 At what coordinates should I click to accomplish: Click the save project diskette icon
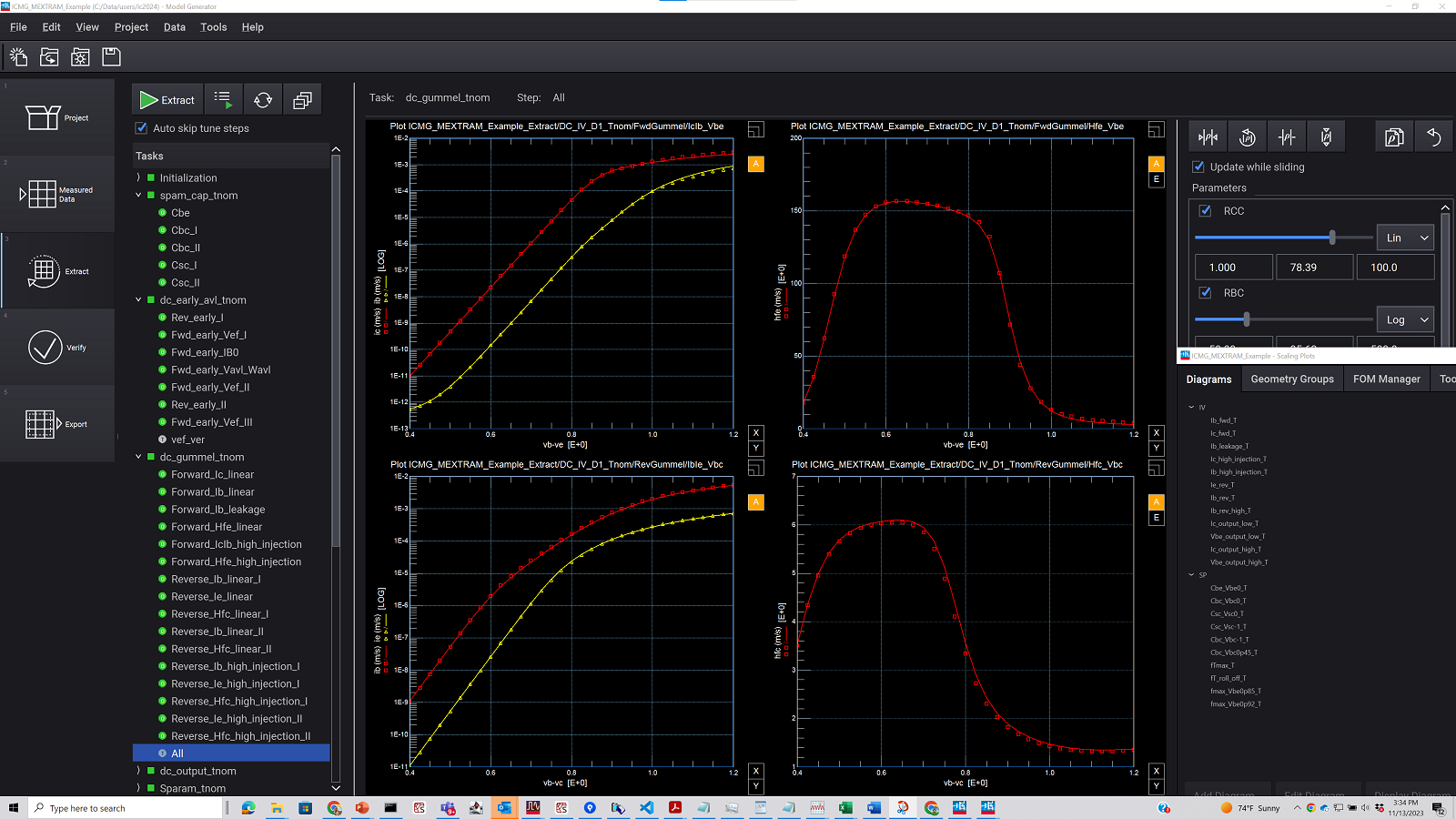(x=110, y=56)
